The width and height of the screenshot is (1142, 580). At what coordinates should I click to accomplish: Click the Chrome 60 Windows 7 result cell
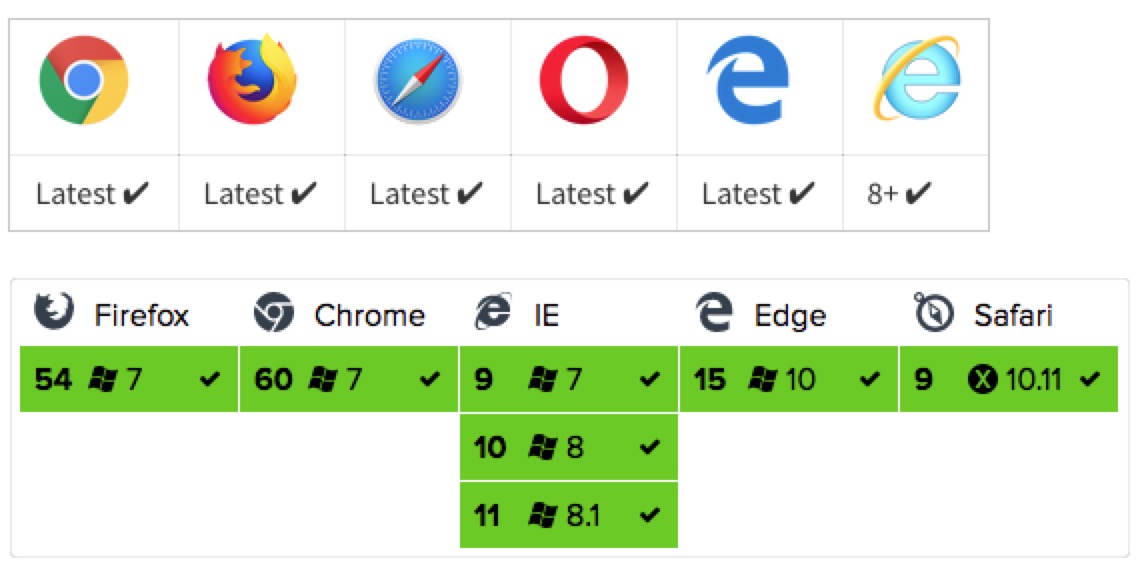349,379
